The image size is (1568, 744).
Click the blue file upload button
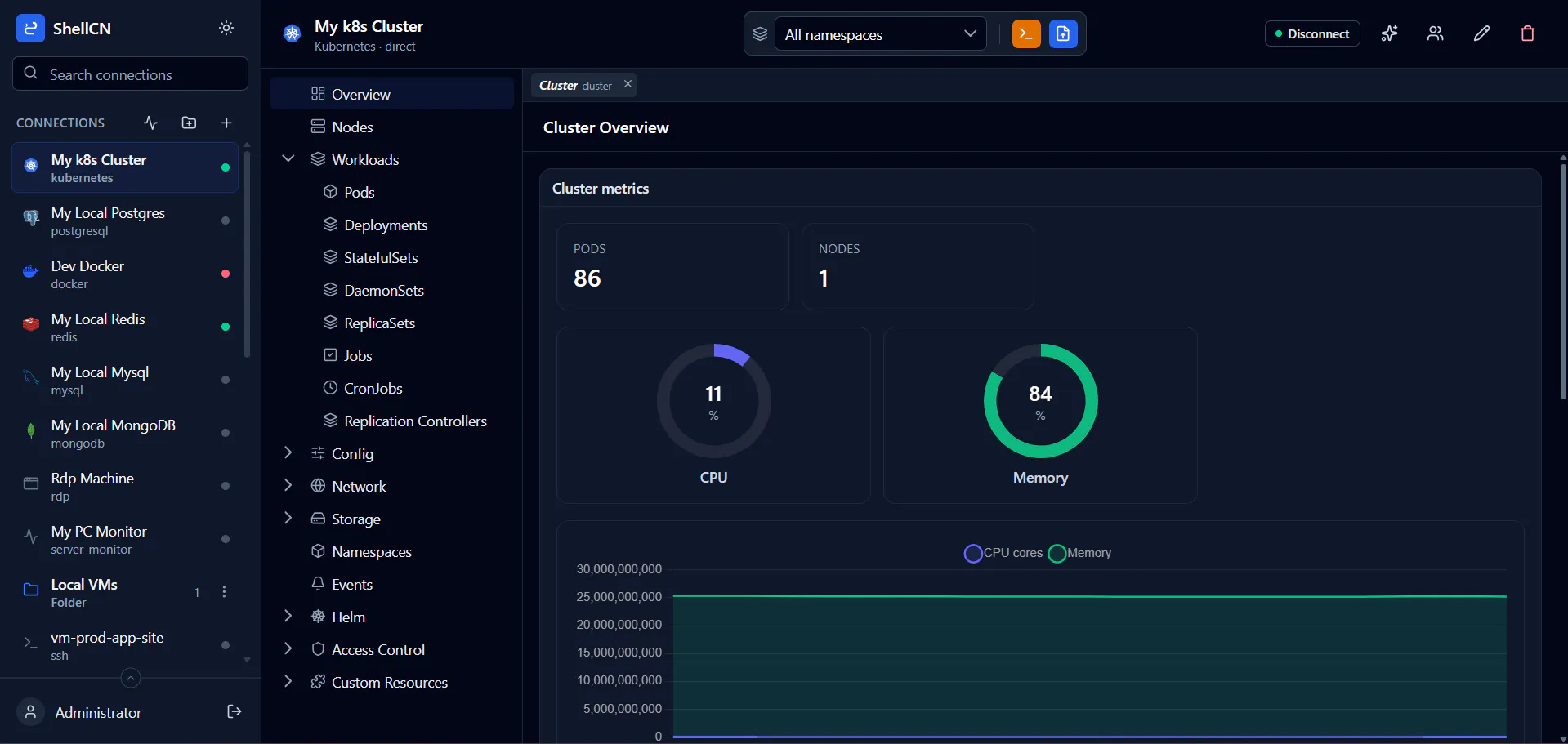pos(1063,33)
